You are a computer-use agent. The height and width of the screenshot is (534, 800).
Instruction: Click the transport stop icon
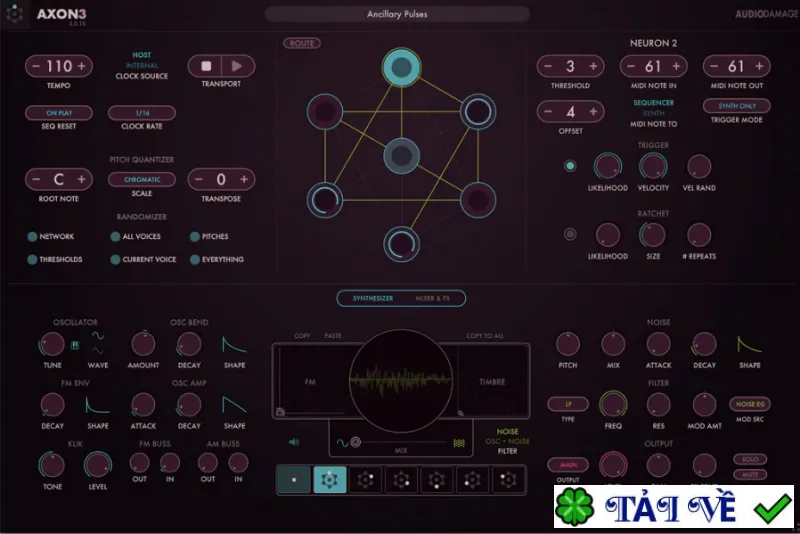click(x=206, y=66)
